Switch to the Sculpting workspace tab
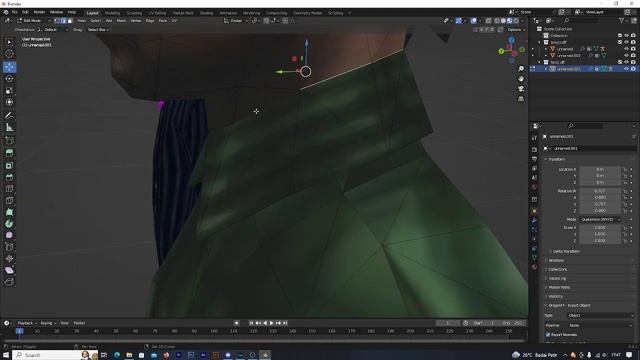The width and height of the screenshot is (640, 360). tap(134, 13)
